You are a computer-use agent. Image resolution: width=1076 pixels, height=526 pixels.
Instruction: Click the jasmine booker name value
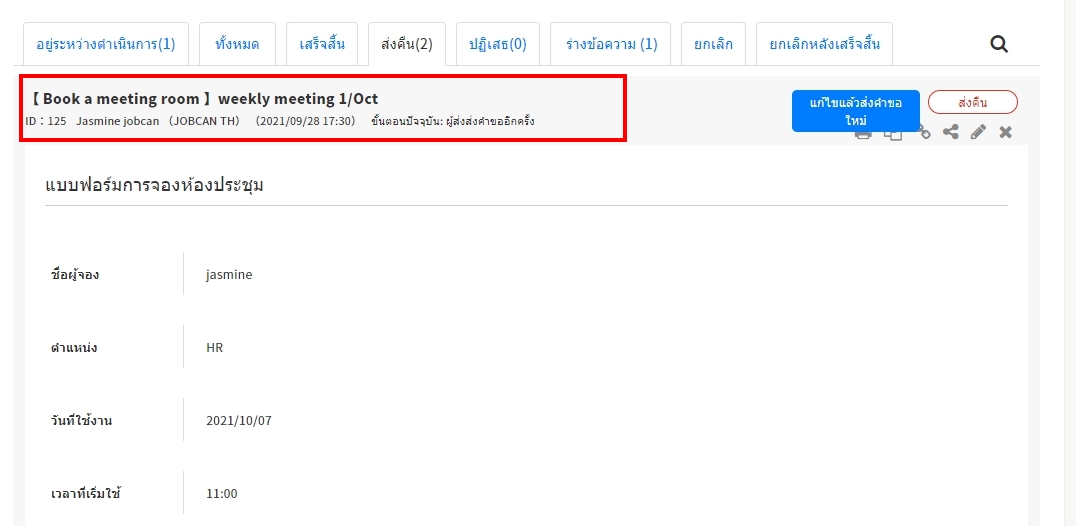[x=229, y=274]
